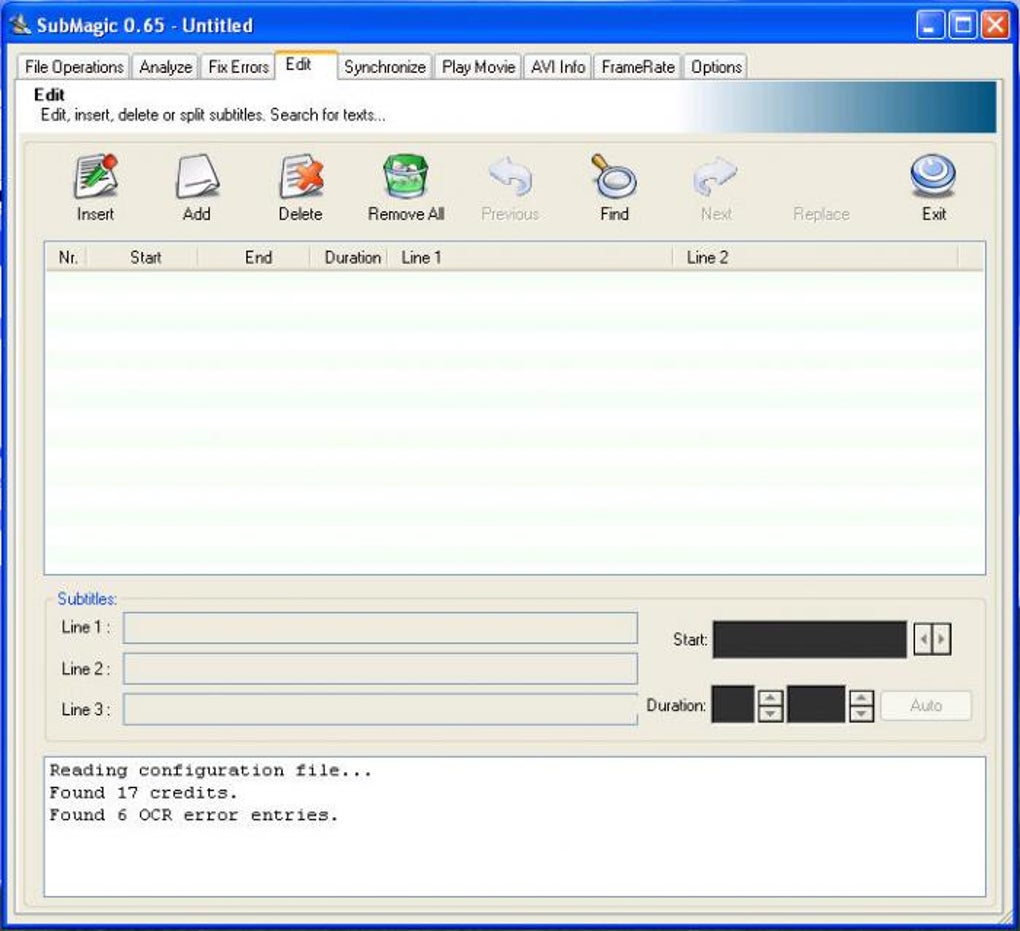Click the Start time field
Screen dimensions: 1020x931
pos(810,640)
